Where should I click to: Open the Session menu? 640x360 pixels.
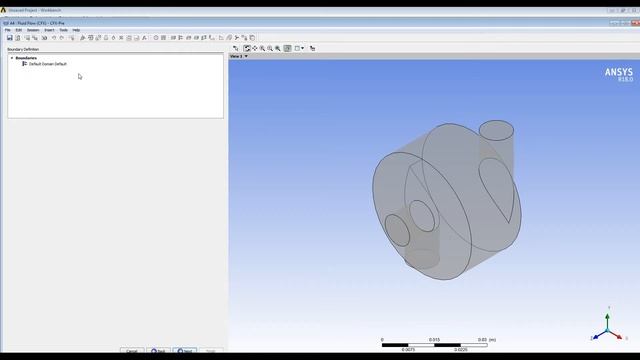33,30
